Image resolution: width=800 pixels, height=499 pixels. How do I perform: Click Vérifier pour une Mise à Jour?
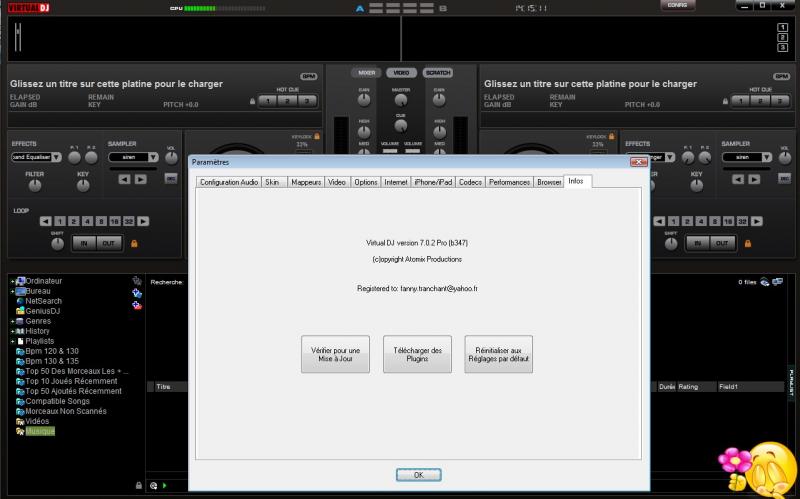[x=335, y=354]
